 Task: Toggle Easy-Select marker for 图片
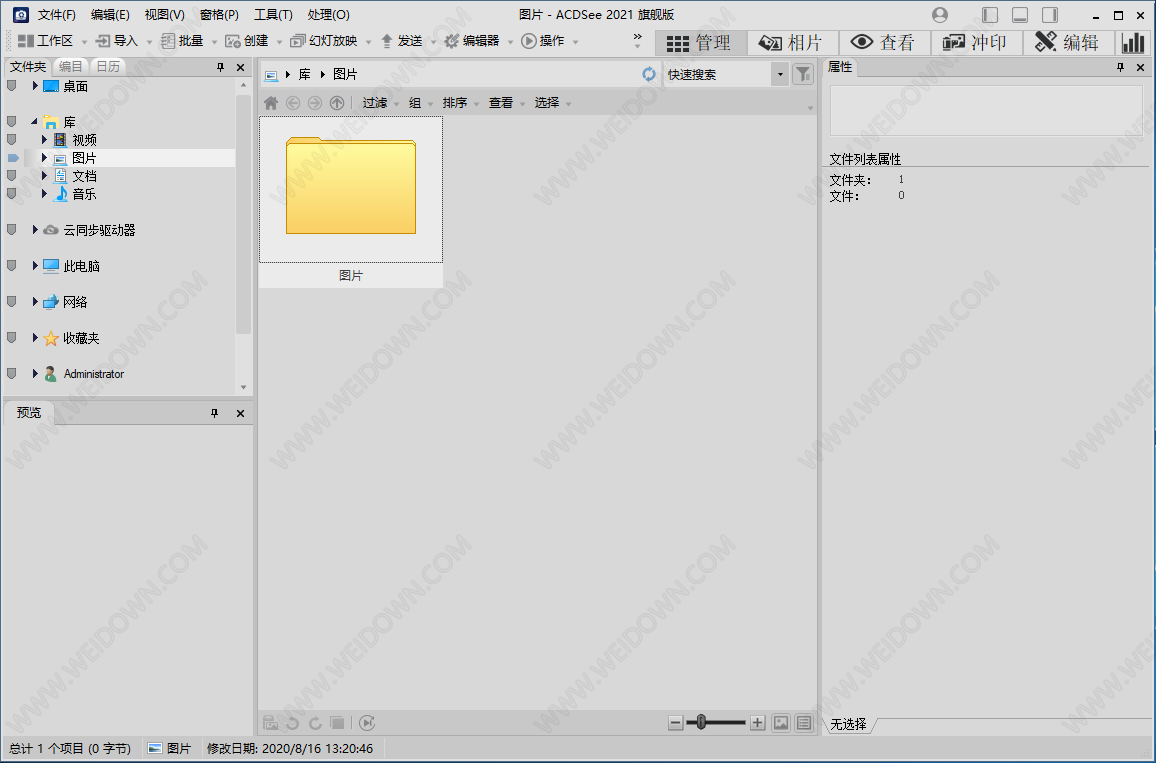(x=13, y=158)
